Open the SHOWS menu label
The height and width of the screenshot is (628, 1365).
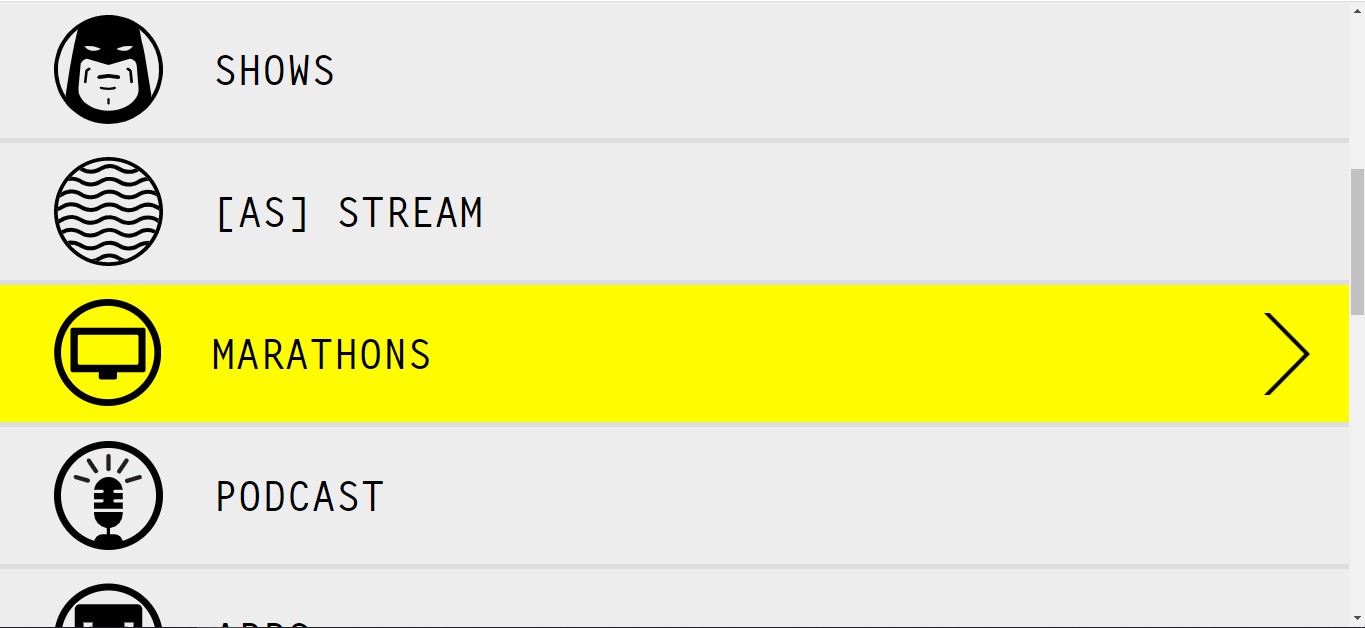tap(275, 71)
